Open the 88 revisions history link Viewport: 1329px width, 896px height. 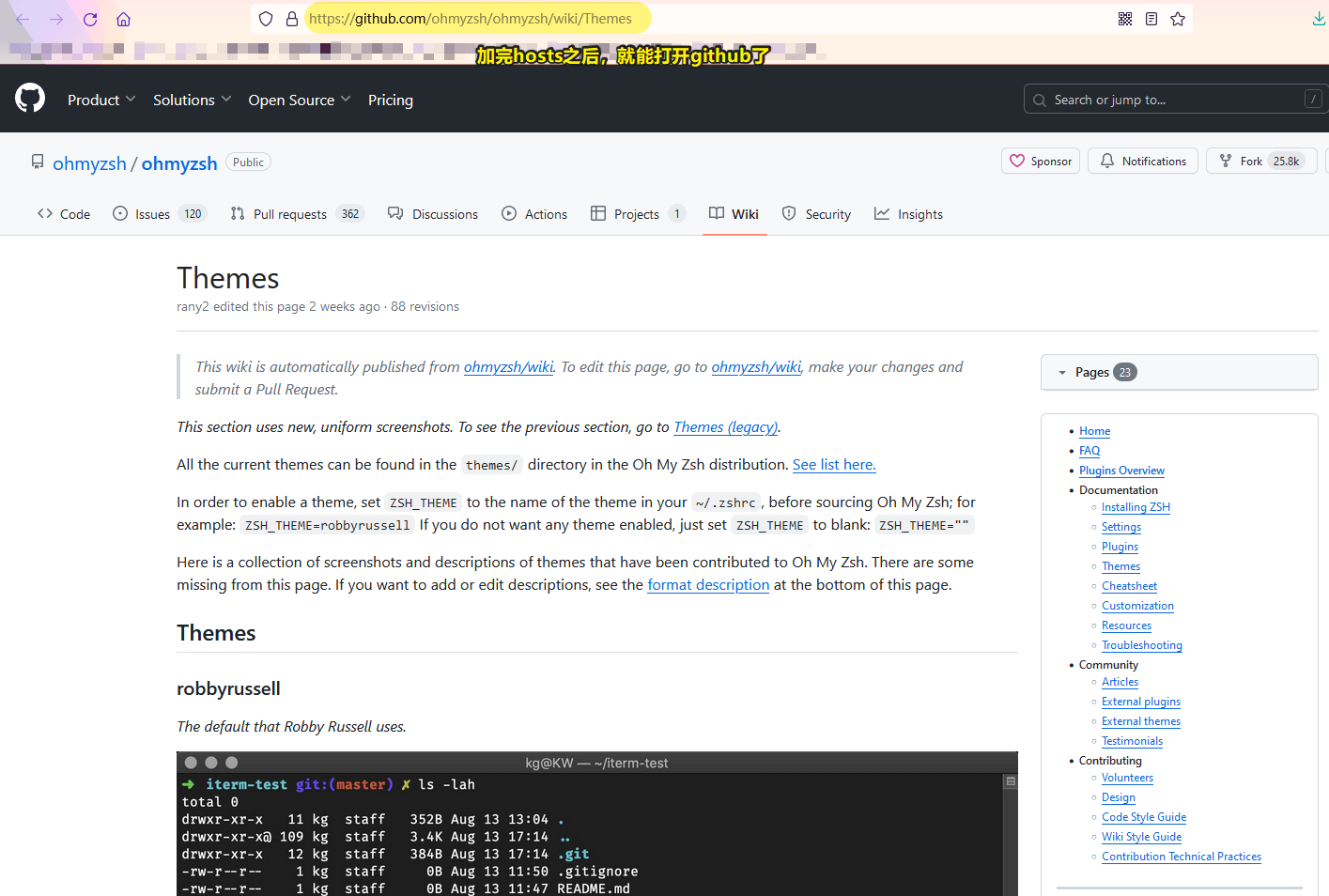[x=425, y=307]
